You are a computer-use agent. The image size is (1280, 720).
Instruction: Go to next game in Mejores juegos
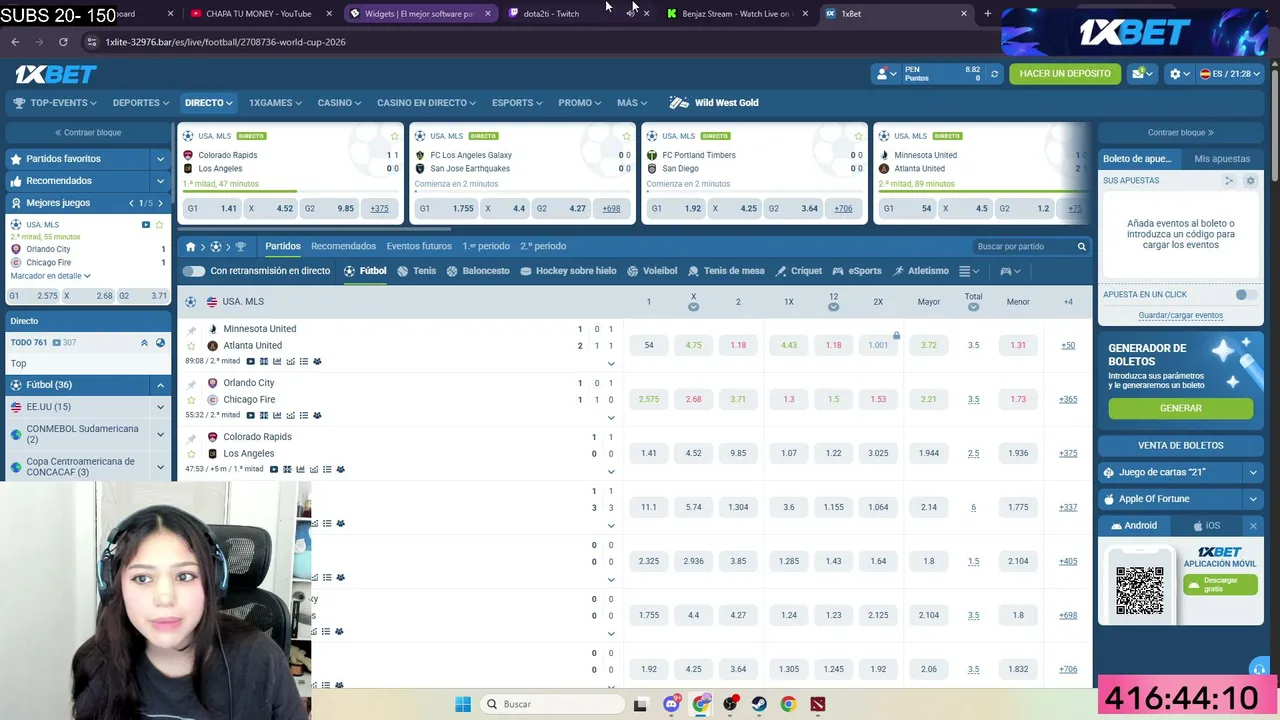(x=160, y=203)
